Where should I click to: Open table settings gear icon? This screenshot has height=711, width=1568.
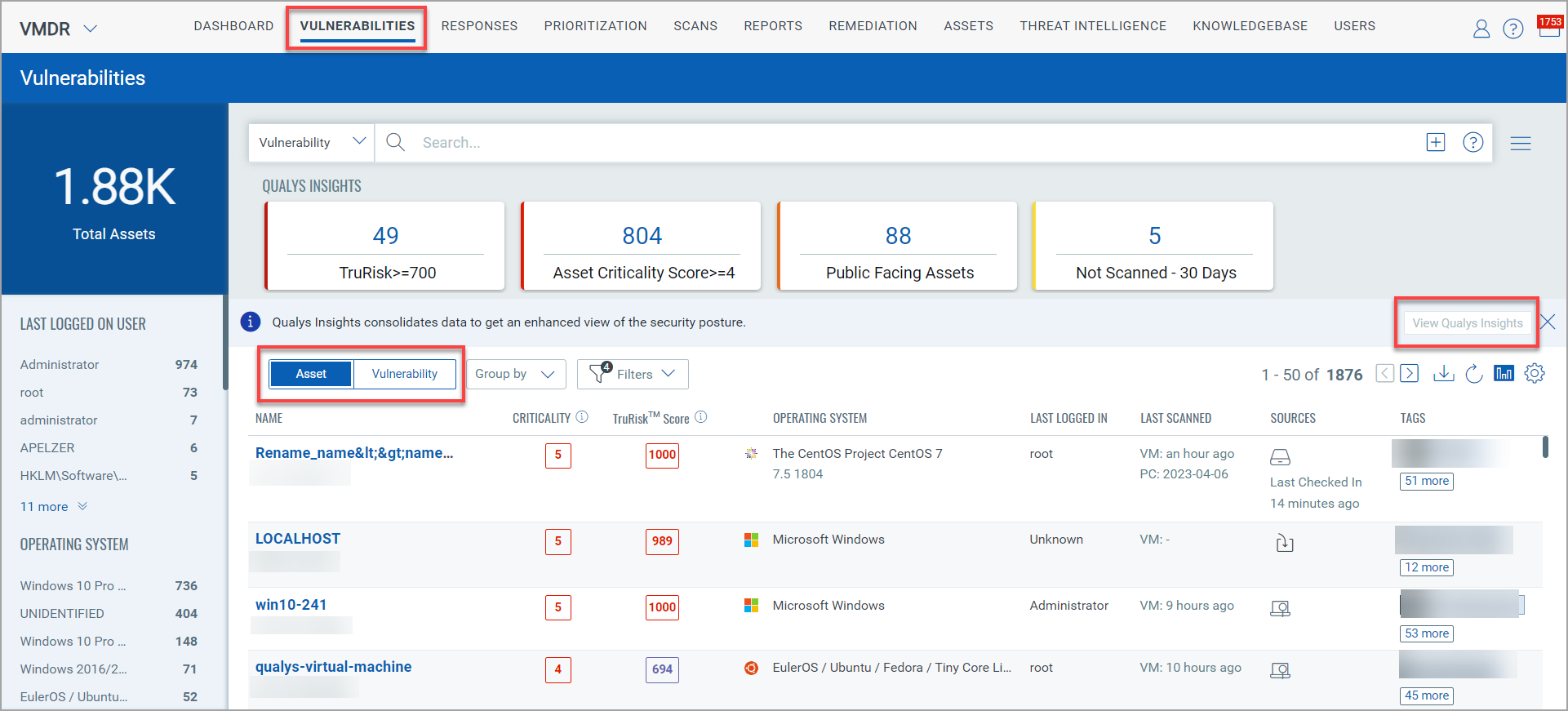(x=1535, y=373)
